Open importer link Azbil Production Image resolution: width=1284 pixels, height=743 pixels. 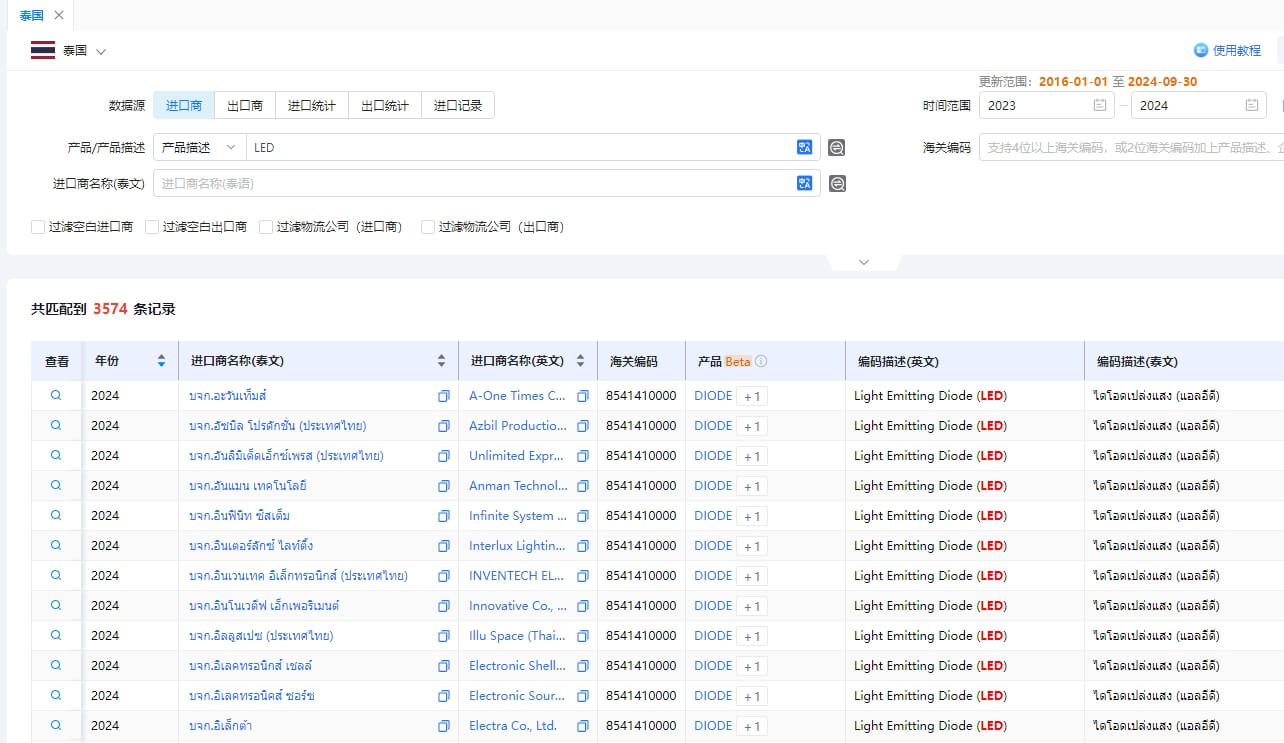tap(518, 425)
